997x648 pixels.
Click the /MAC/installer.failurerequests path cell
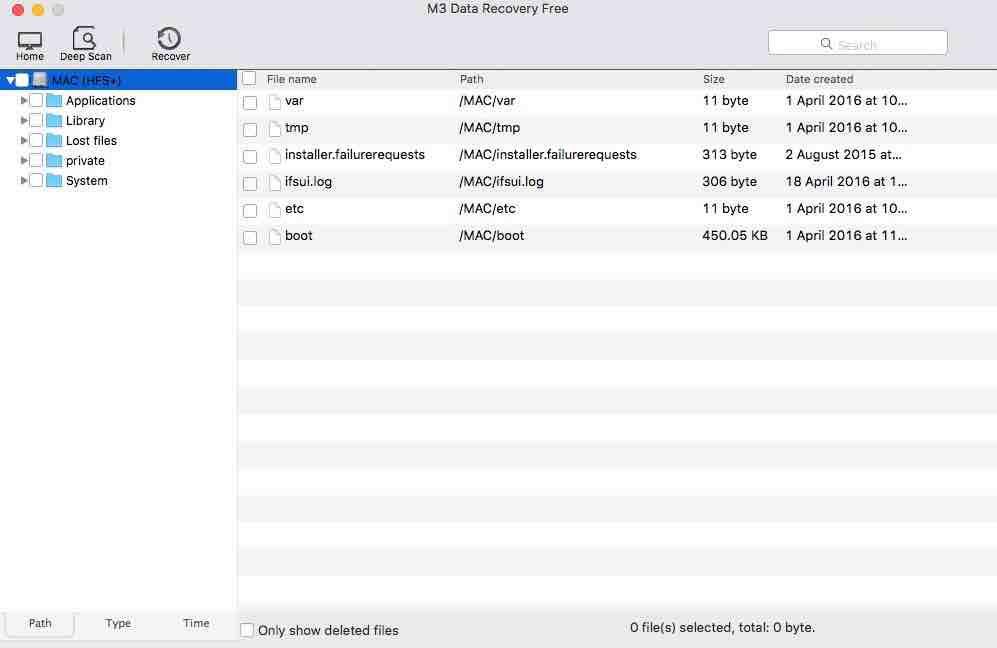pyautogui.click(x=547, y=155)
